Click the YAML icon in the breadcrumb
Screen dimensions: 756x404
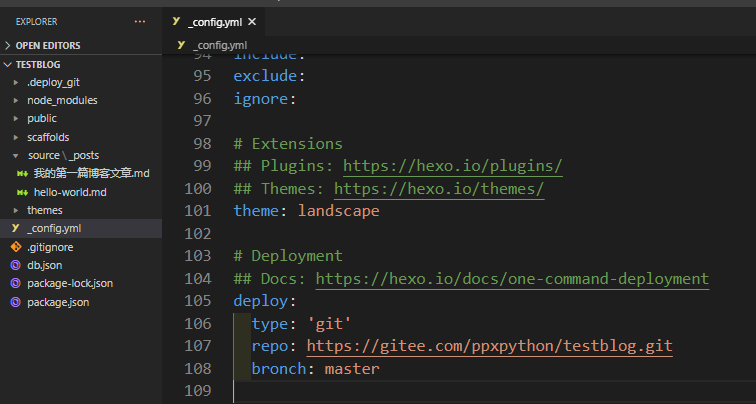pos(181,45)
